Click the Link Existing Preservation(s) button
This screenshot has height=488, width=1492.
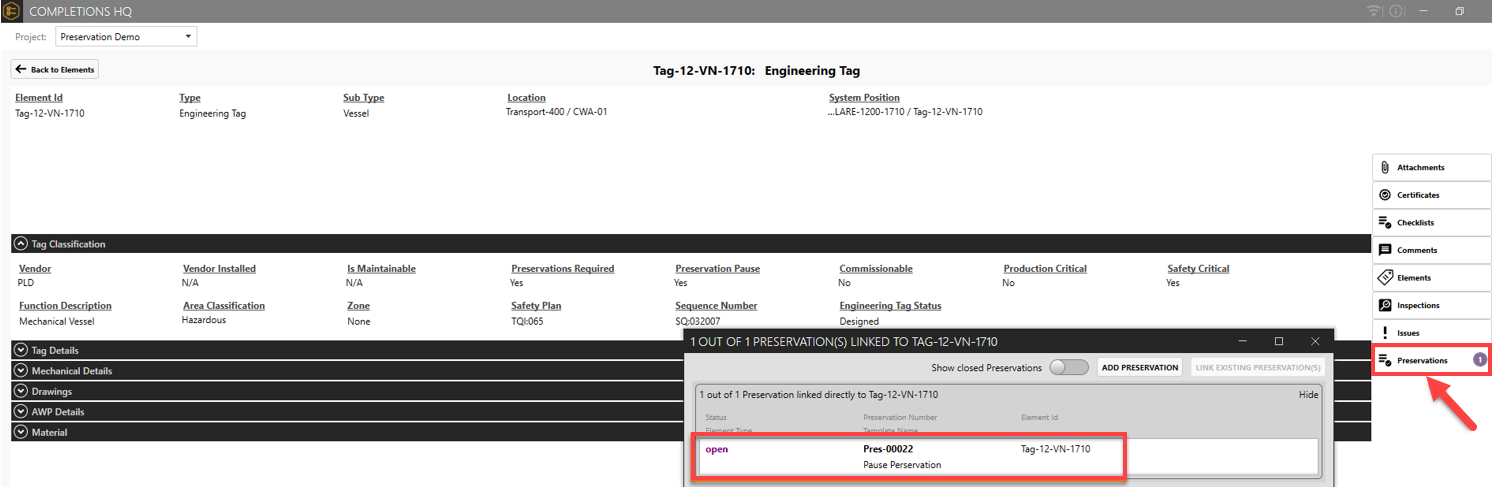click(1258, 368)
